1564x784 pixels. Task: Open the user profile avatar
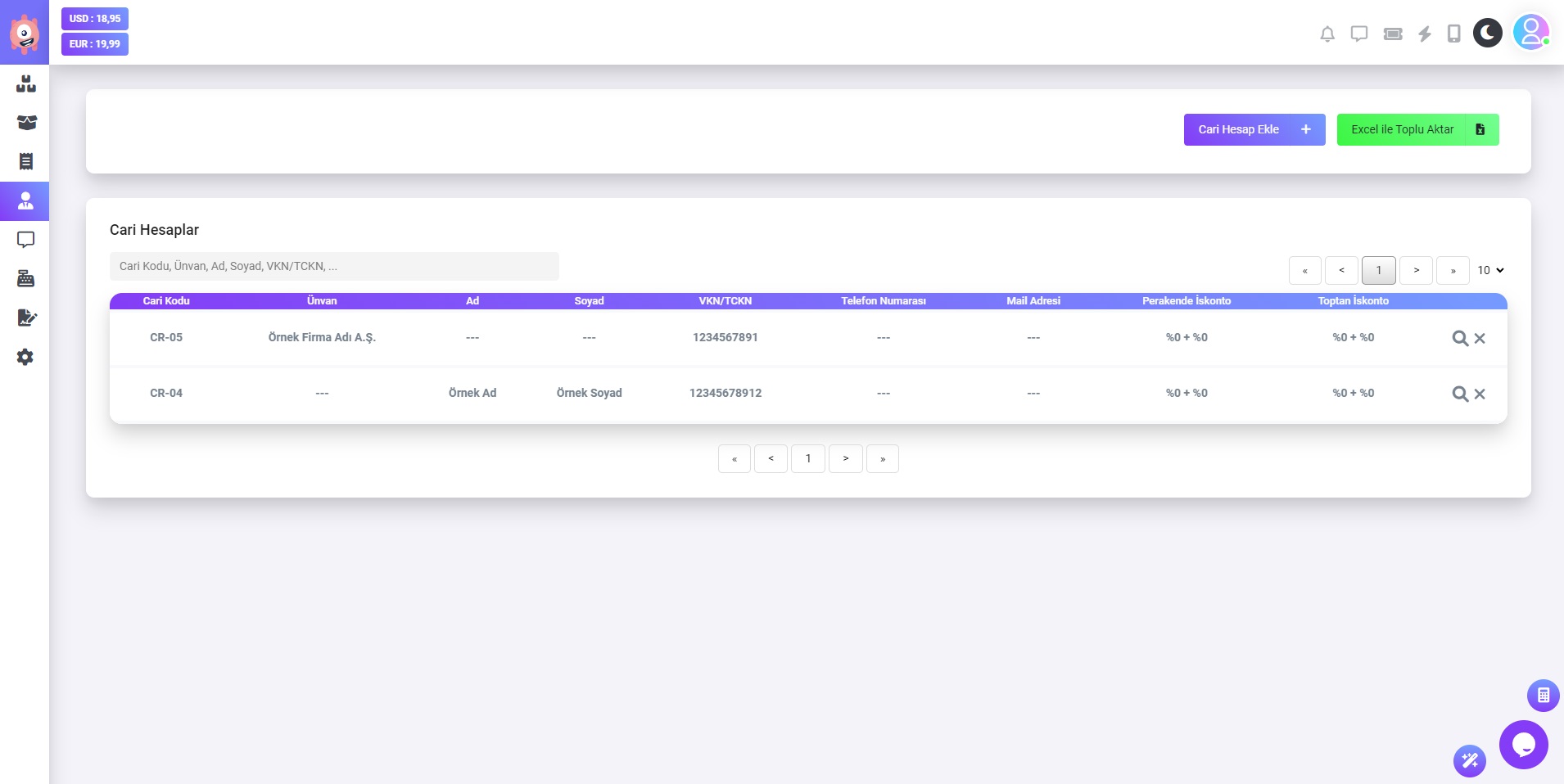(x=1530, y=33)
